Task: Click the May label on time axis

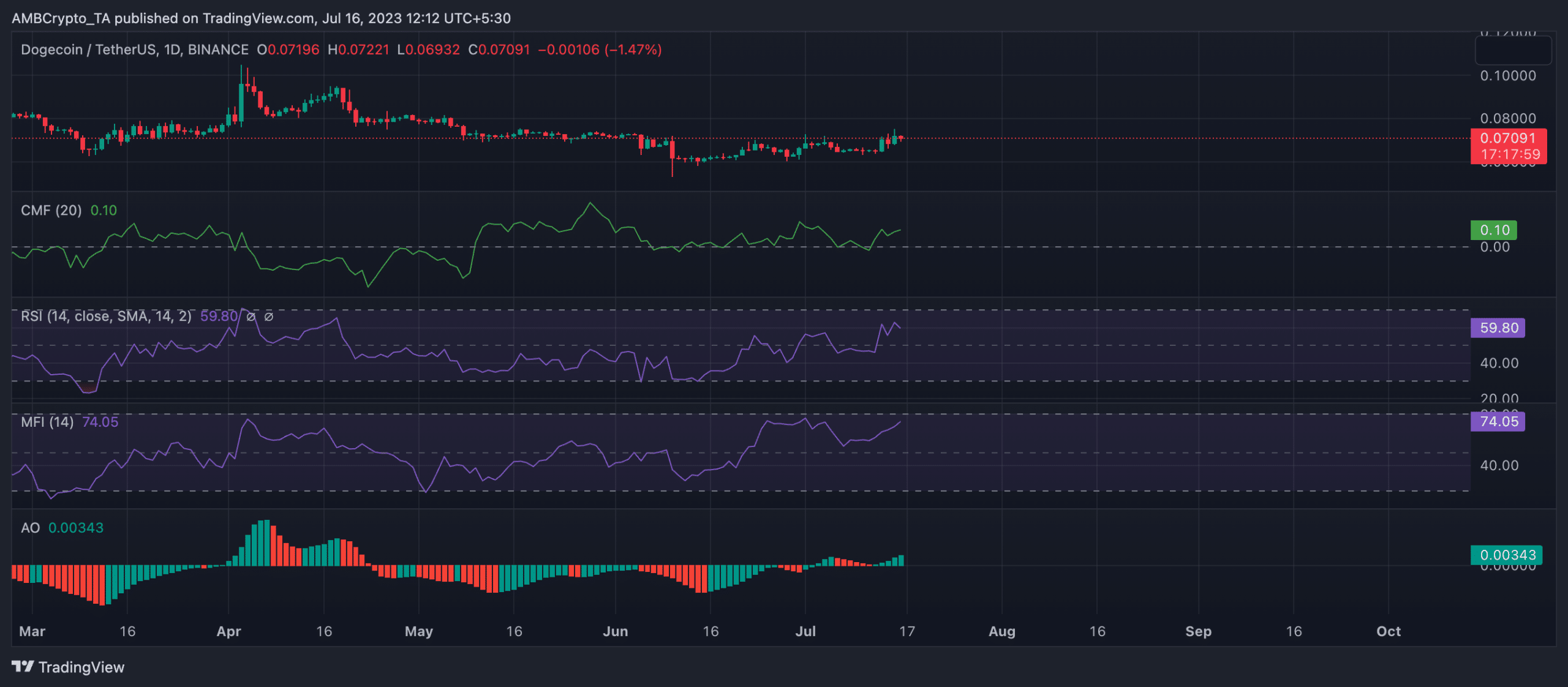Action: click(419, 631)
